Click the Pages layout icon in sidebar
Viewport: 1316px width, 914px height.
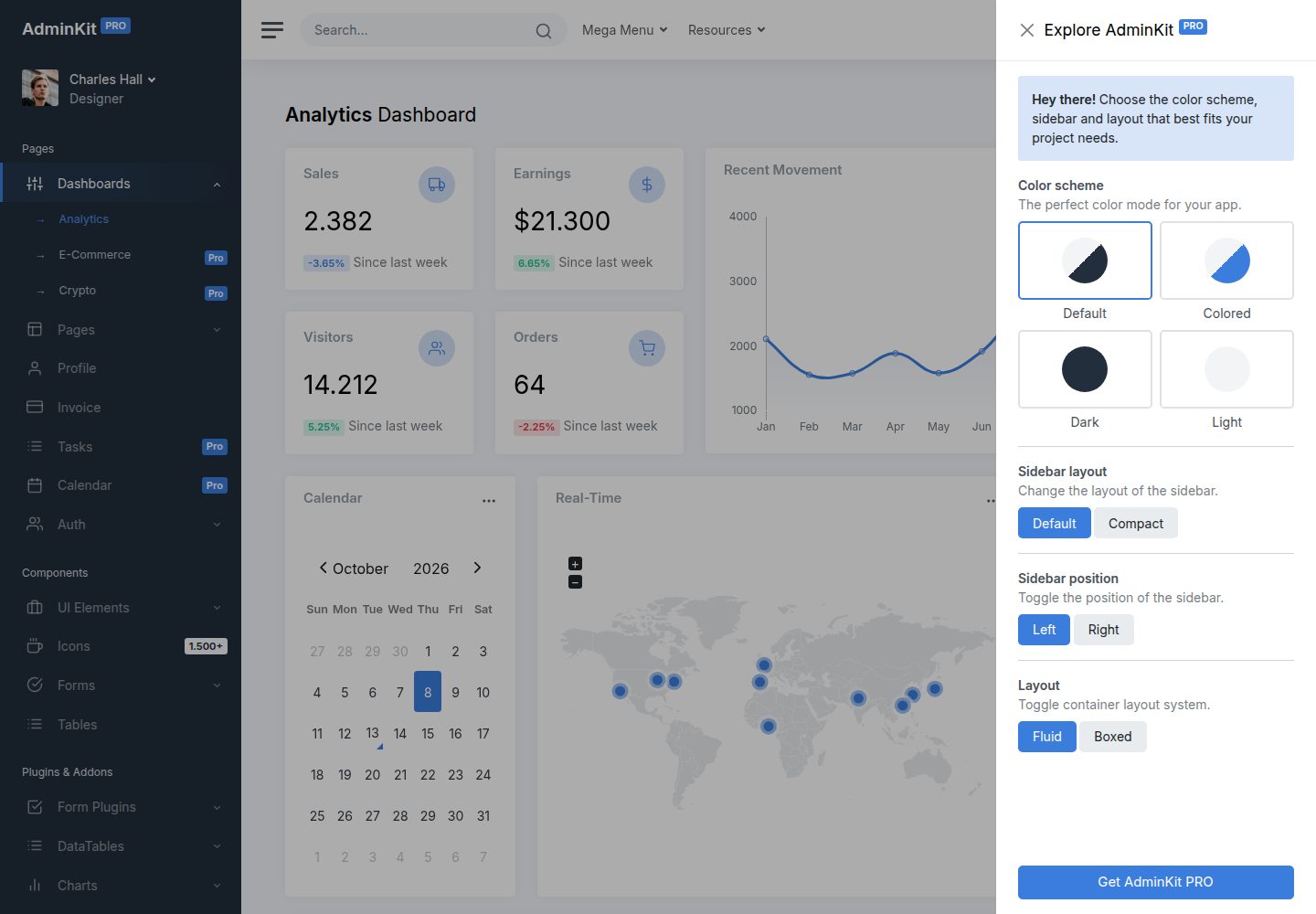[x=35, y=329]
